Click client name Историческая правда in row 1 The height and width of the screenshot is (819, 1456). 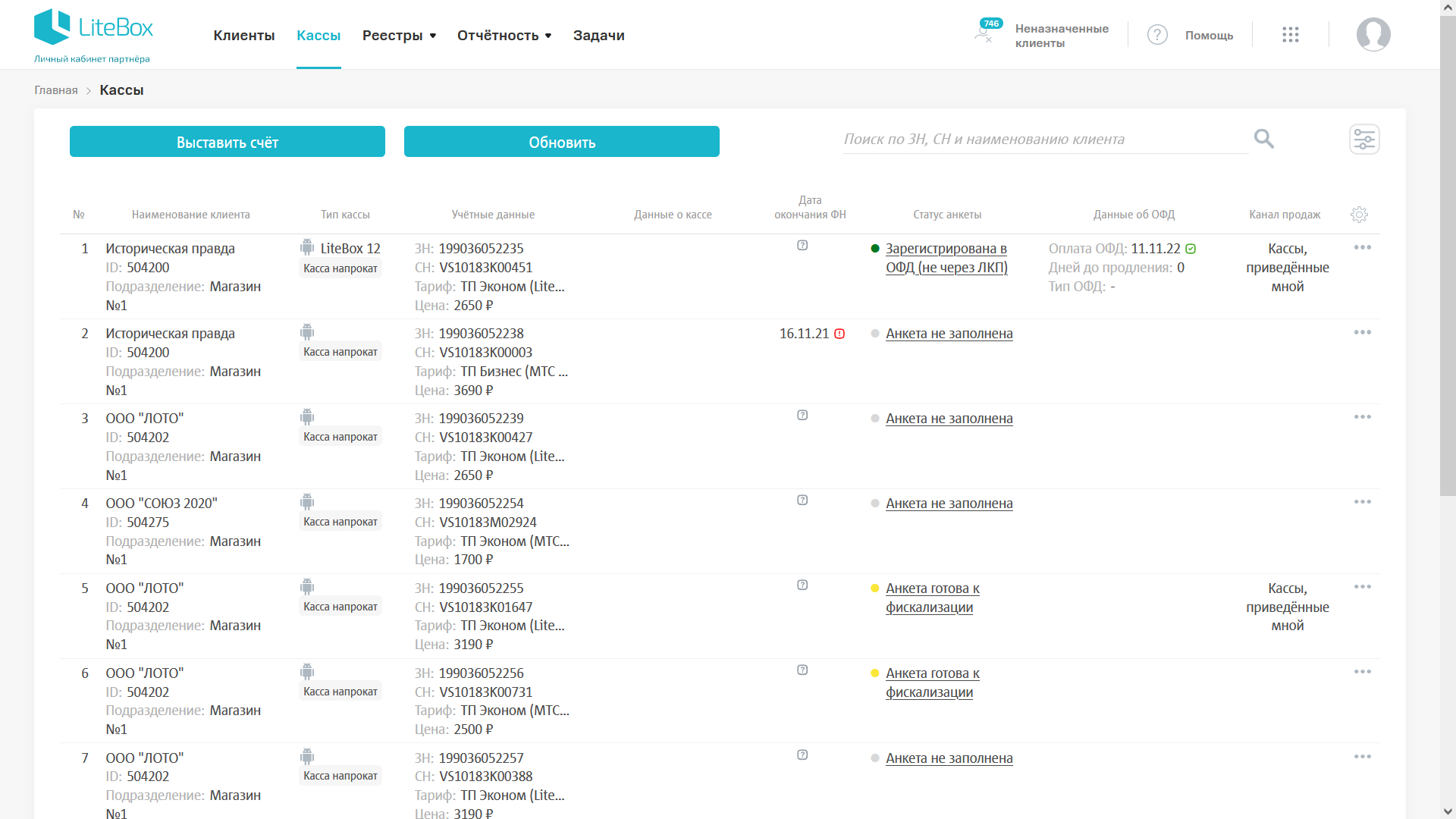pos(170,249)
